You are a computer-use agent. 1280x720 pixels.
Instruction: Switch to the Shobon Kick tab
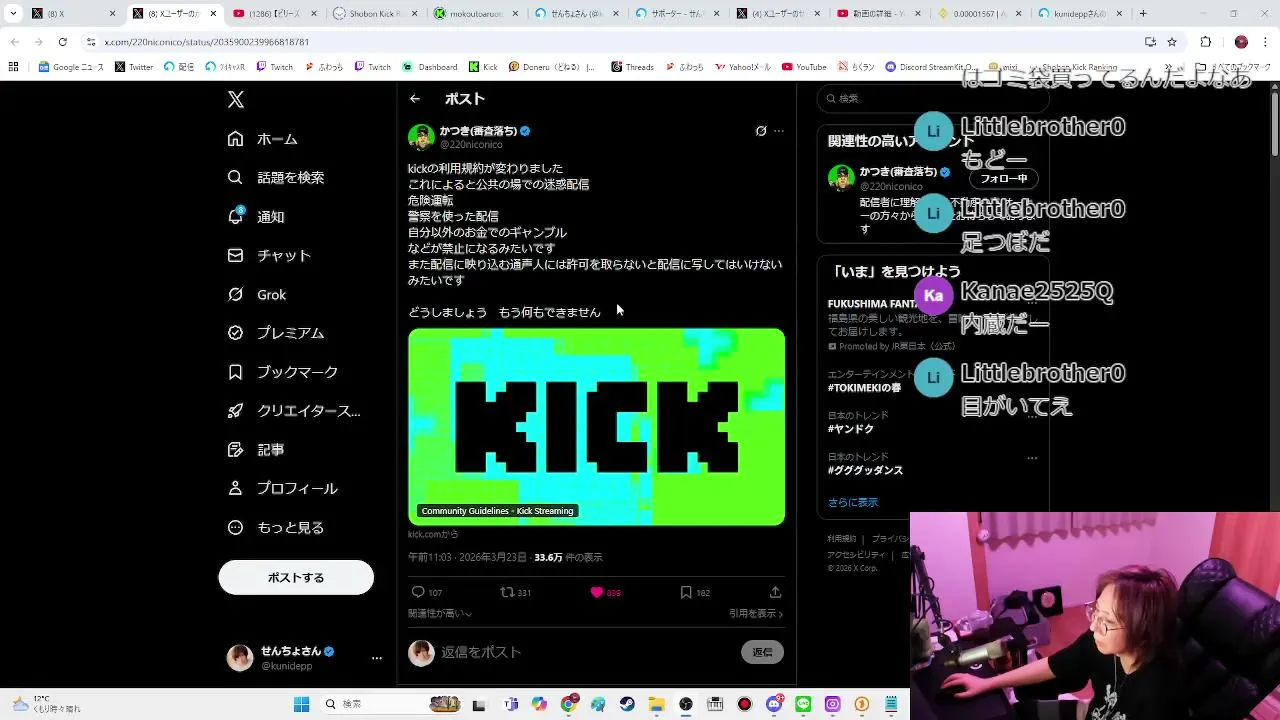(373, 14)
